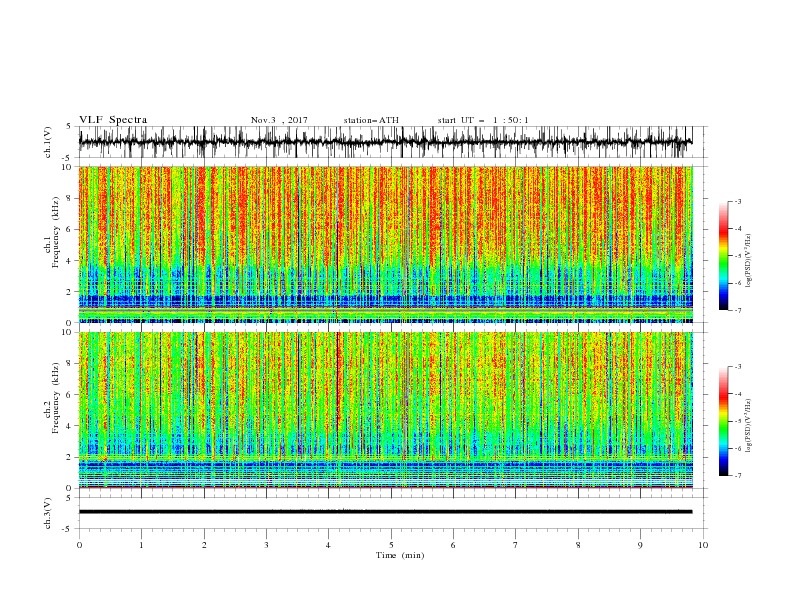Click the 'station=ATH' label

point(371,120)
